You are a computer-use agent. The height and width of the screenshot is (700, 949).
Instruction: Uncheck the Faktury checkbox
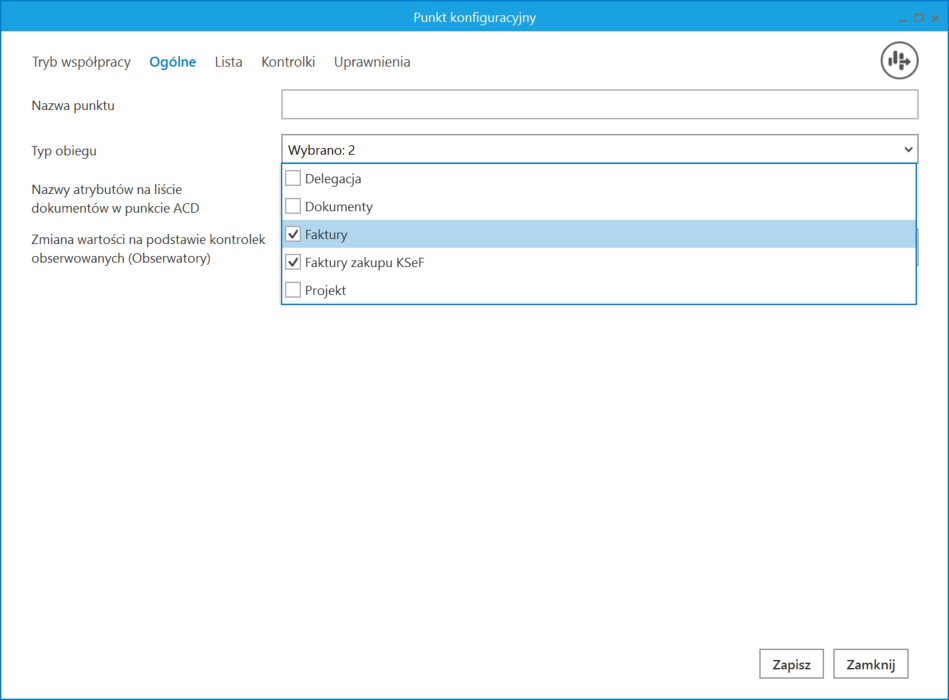293,235
